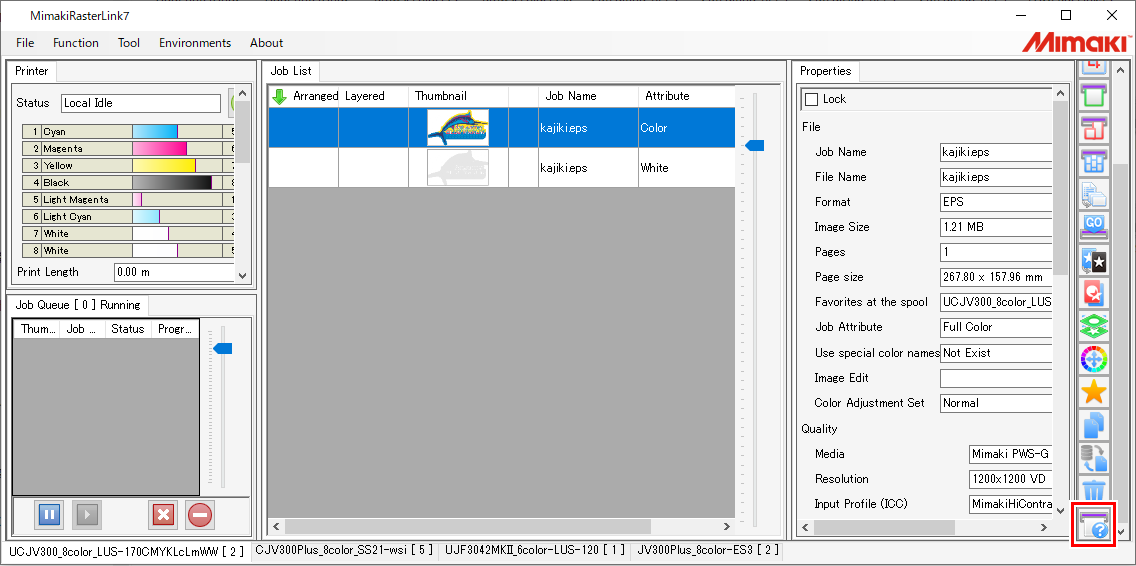Open the Environments menu
This screenshot has height=566, width=1136.
tap(195, 43)
